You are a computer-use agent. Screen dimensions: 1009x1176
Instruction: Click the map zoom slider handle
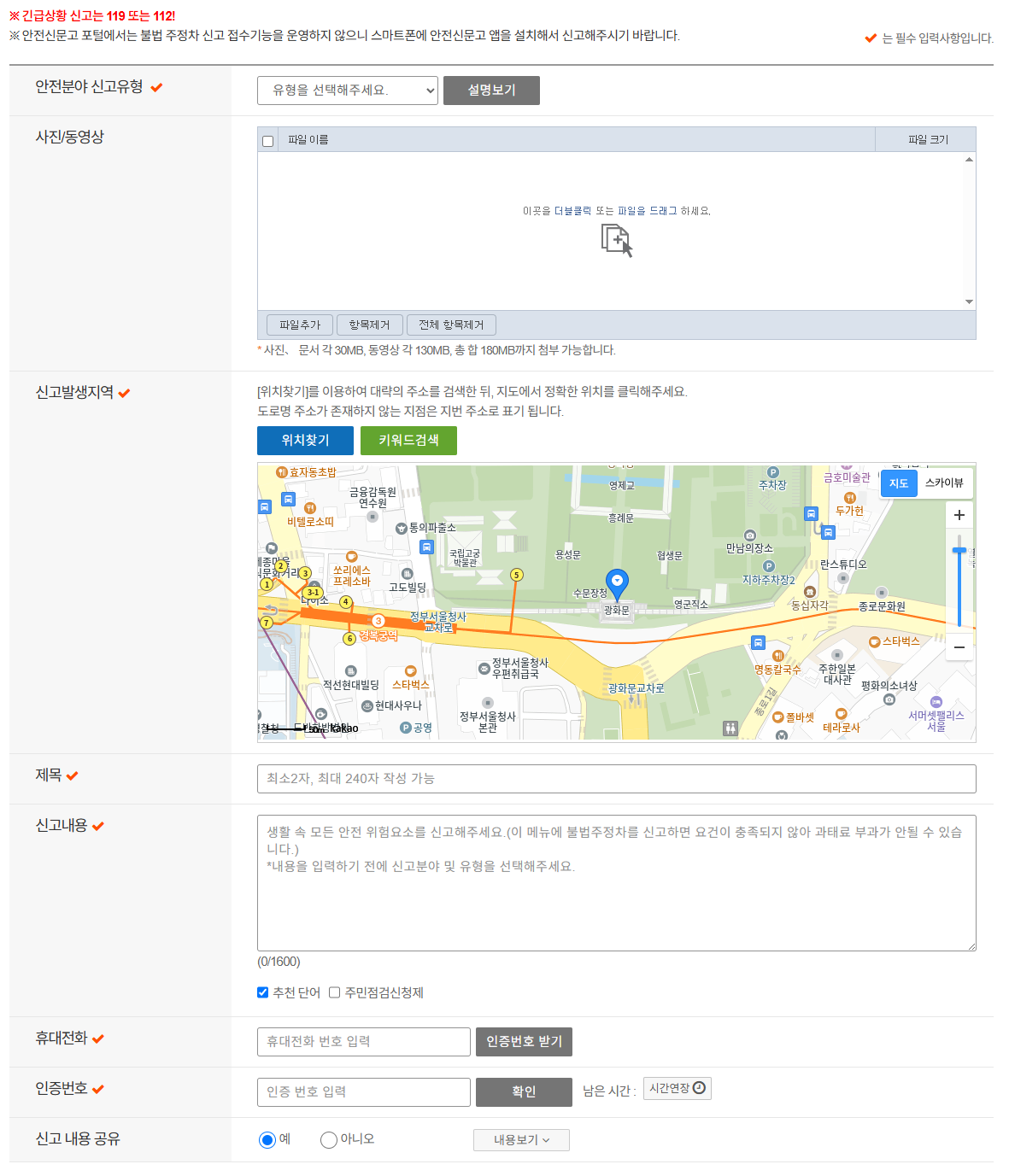coord(959,551)
